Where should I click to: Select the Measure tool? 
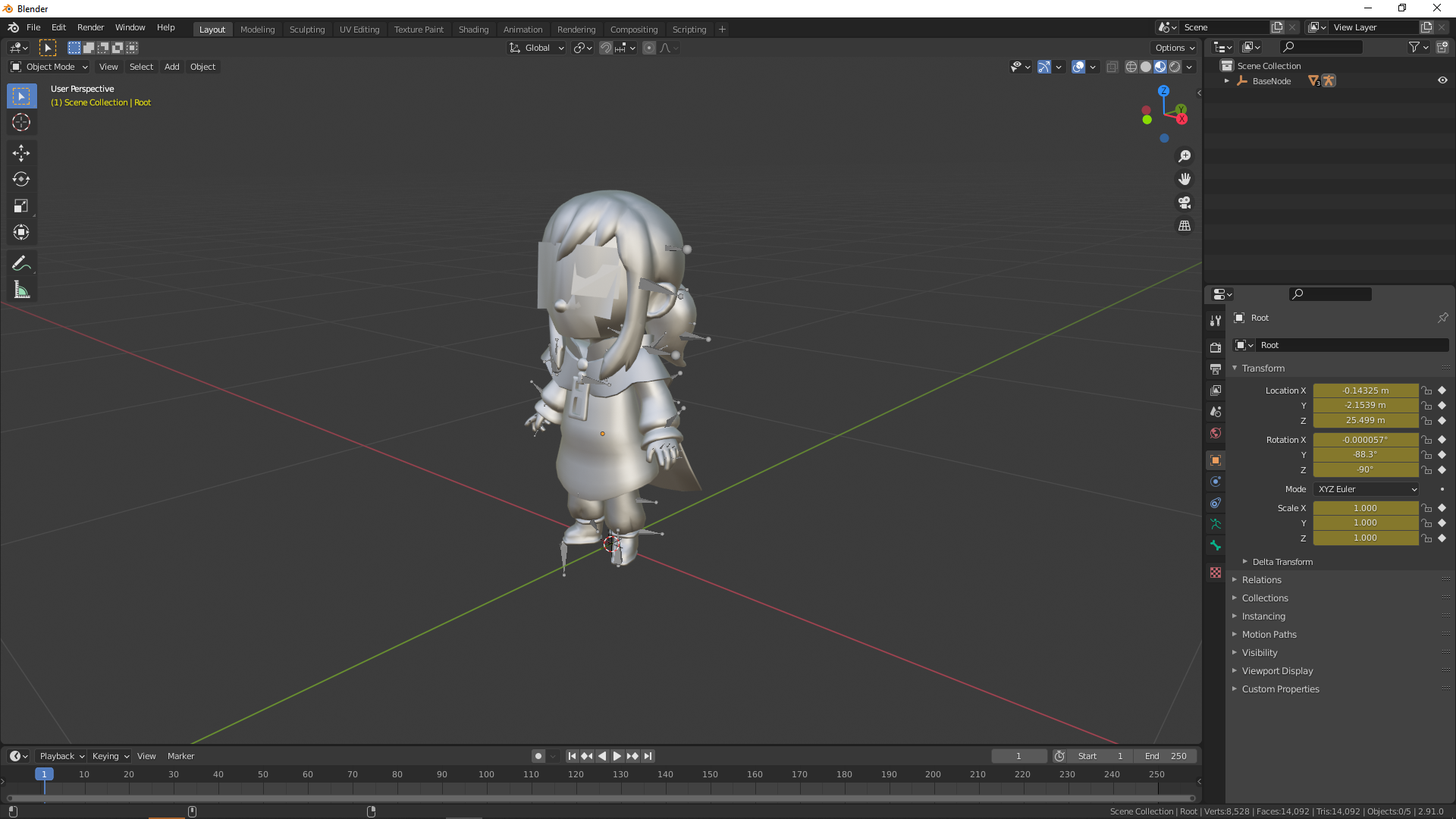21,290
